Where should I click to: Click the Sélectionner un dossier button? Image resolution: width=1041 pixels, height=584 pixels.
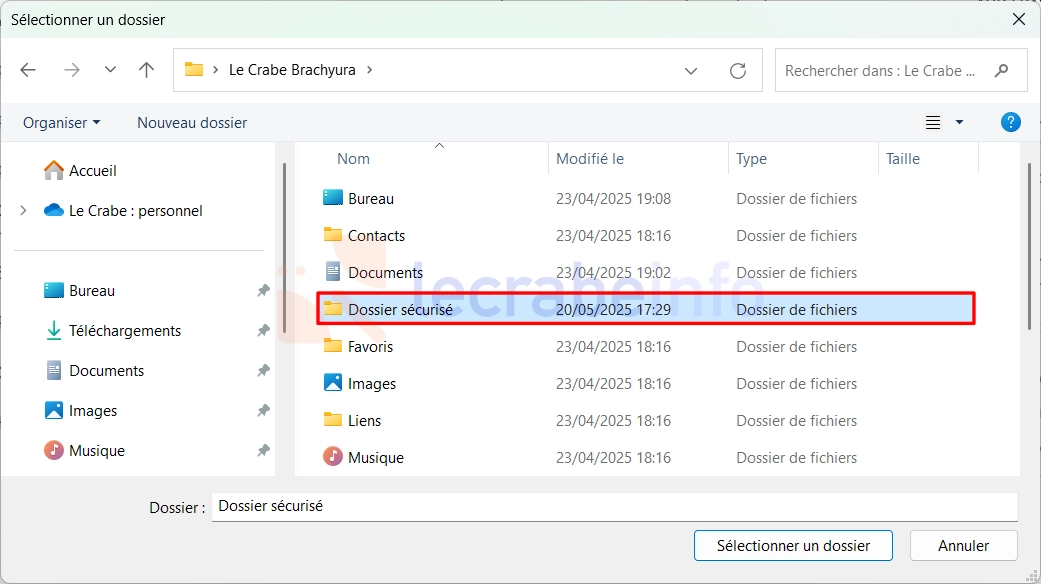pos(793,546)
